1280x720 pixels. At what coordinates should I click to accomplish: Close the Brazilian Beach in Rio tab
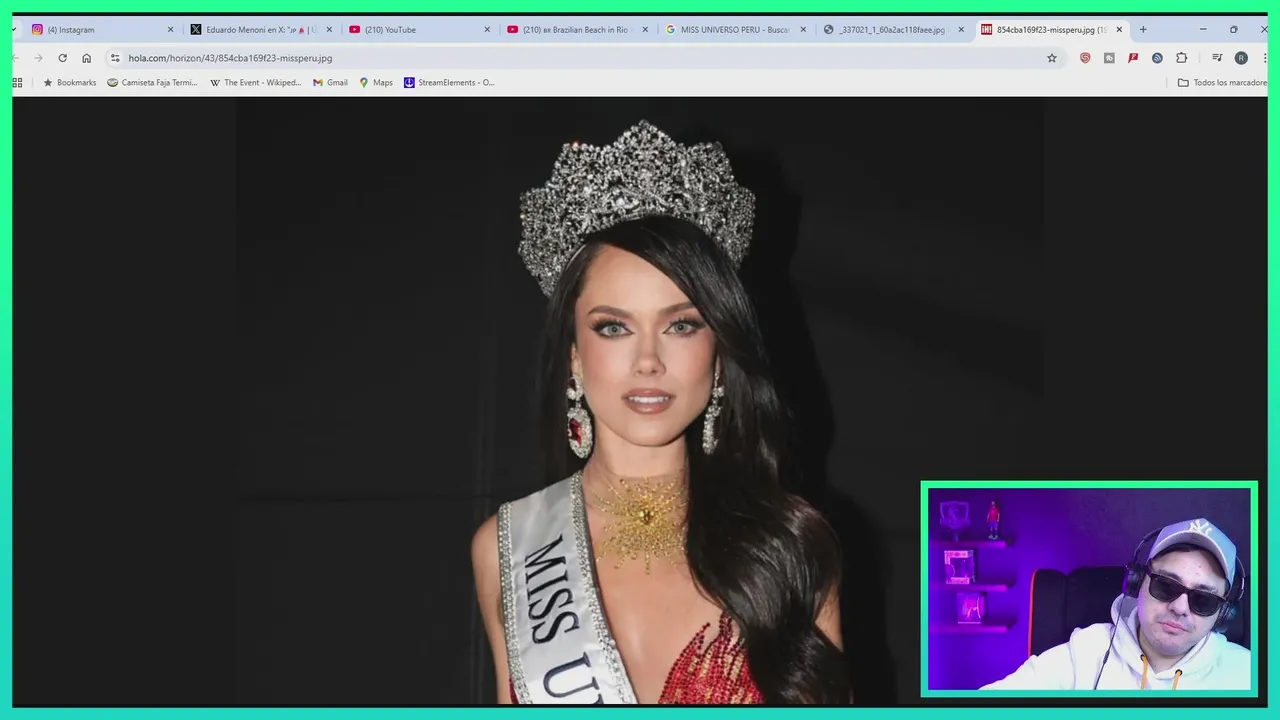coord(645,30)
